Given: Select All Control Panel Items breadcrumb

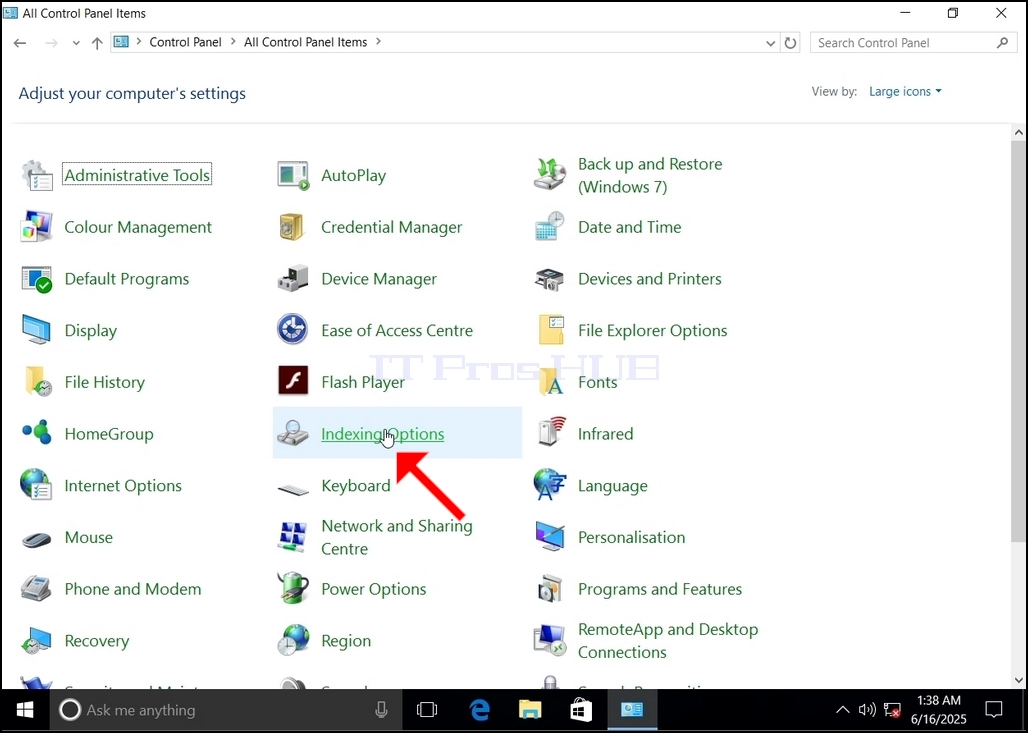Looking at the screenshot, I should [306, 42].
